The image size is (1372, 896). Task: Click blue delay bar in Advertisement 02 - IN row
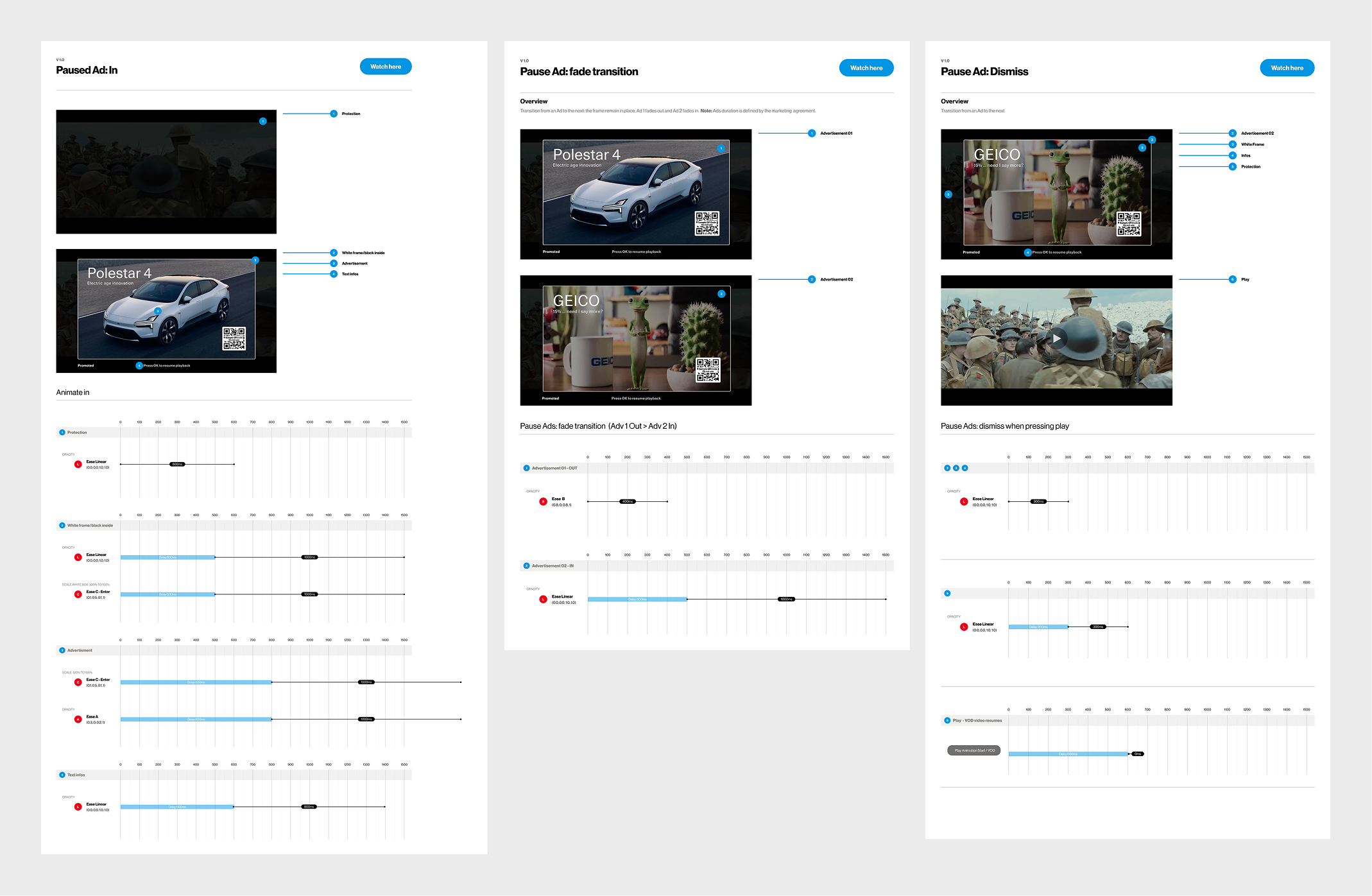point(637,599)
